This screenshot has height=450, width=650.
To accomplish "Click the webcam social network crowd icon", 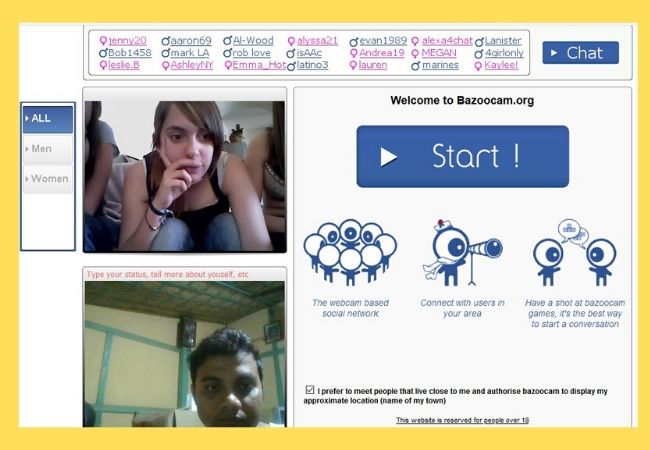I will 350,252.
